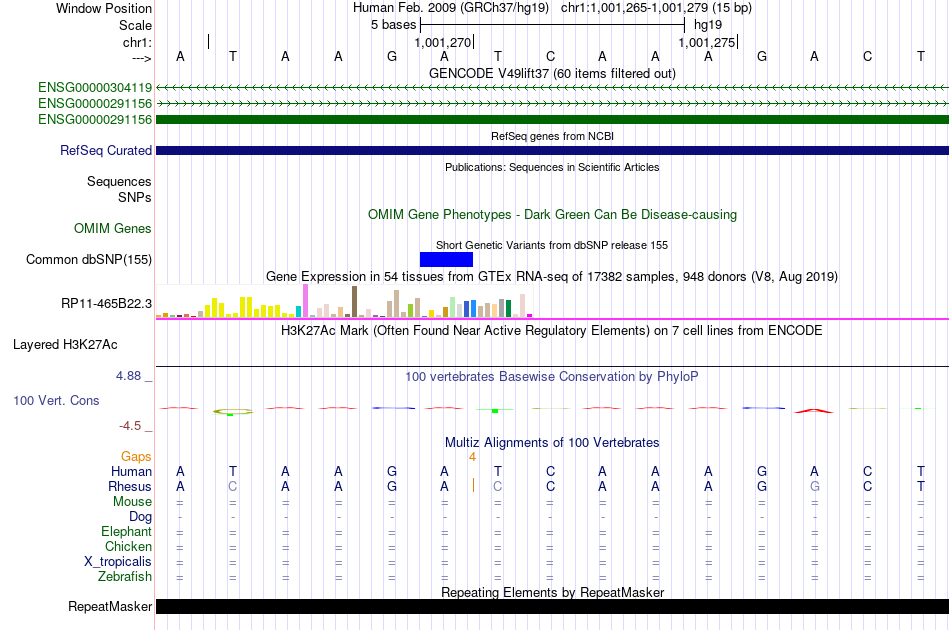
Task: Click the gray G in the Rhesus row
Action: tap(815, 486)
